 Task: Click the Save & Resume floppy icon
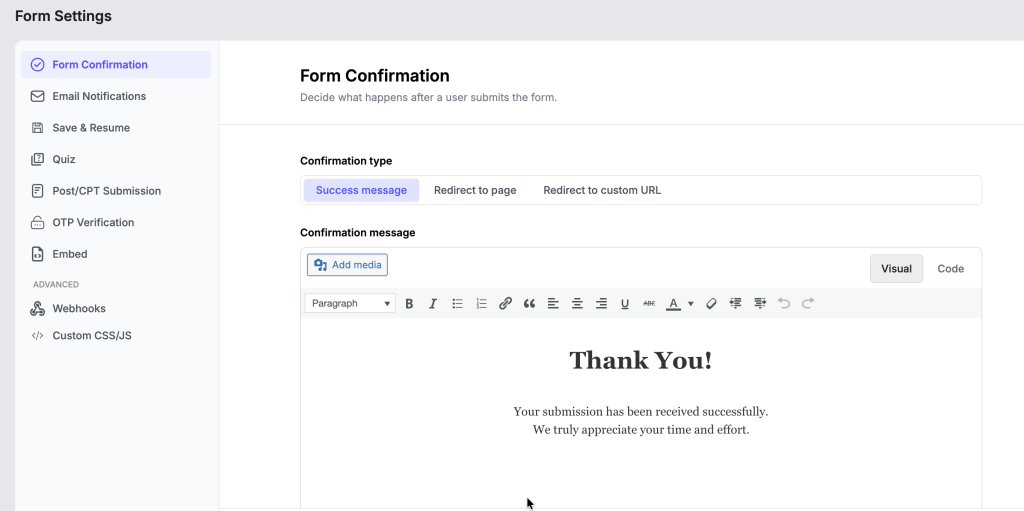[x=37, y=127]
